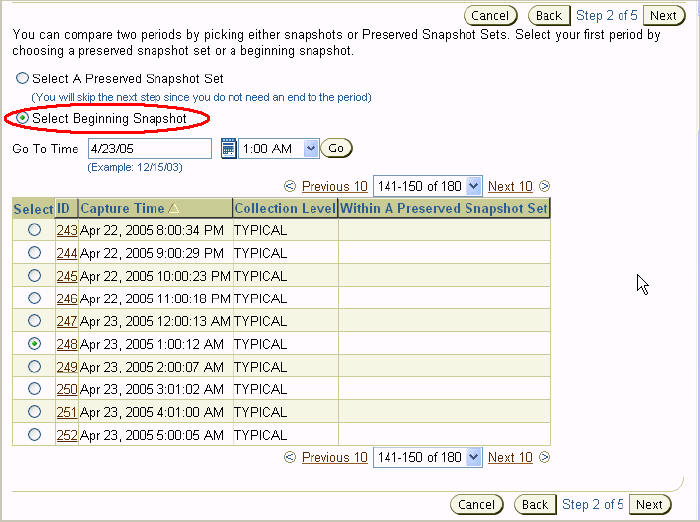Click top 'Step 2 of 5' text

tap(607, 16)
